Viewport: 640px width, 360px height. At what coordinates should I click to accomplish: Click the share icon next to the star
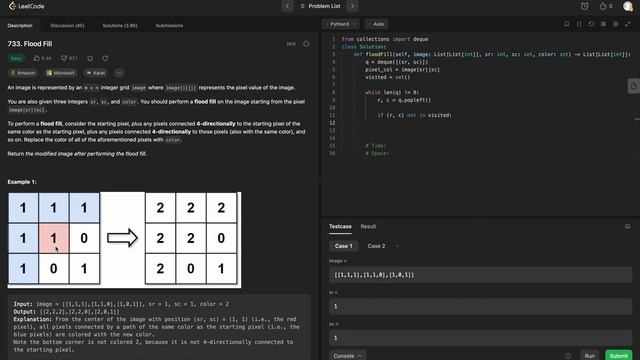click(x=105, y=58)
